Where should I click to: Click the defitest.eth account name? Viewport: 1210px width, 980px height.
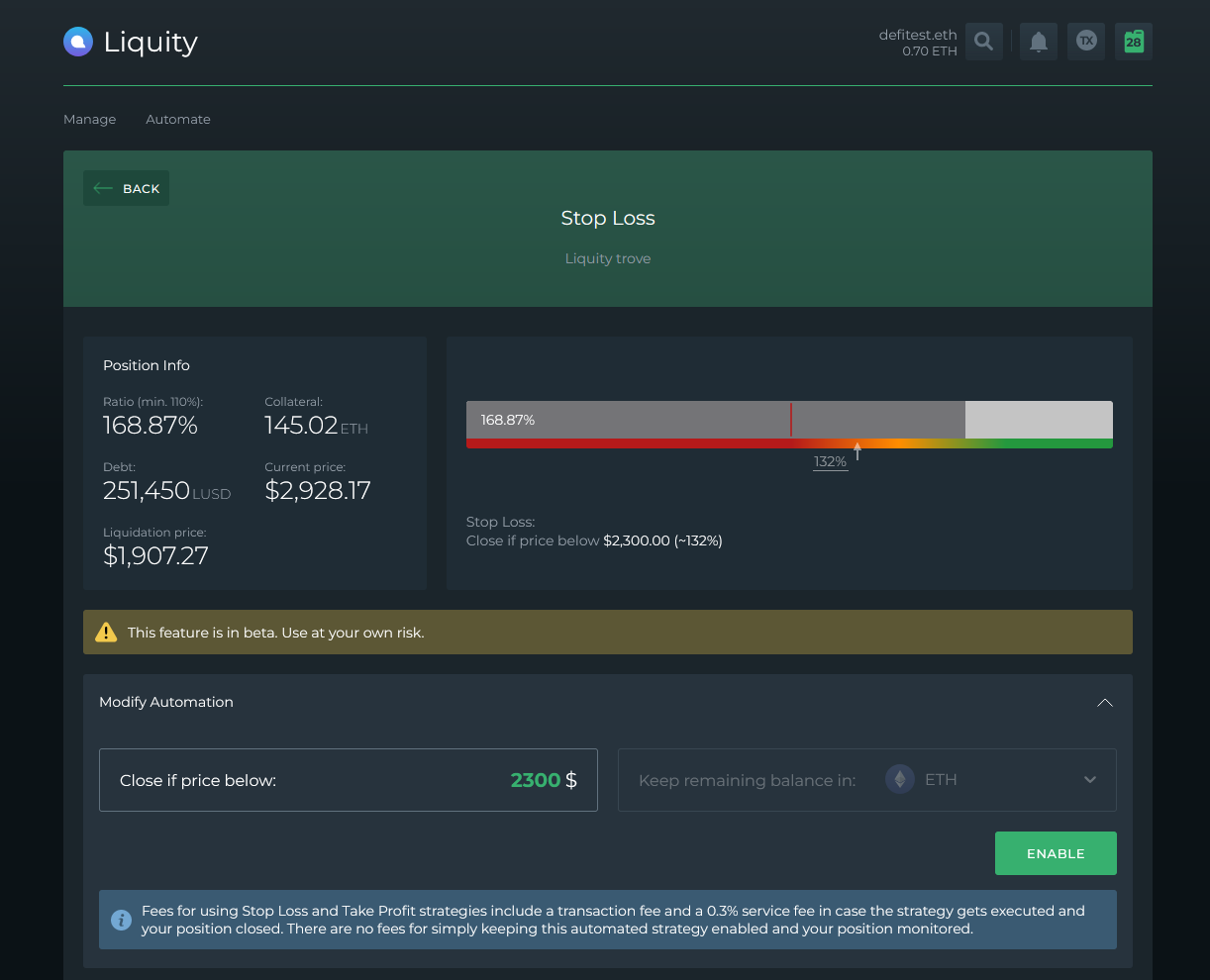(918, 35)
